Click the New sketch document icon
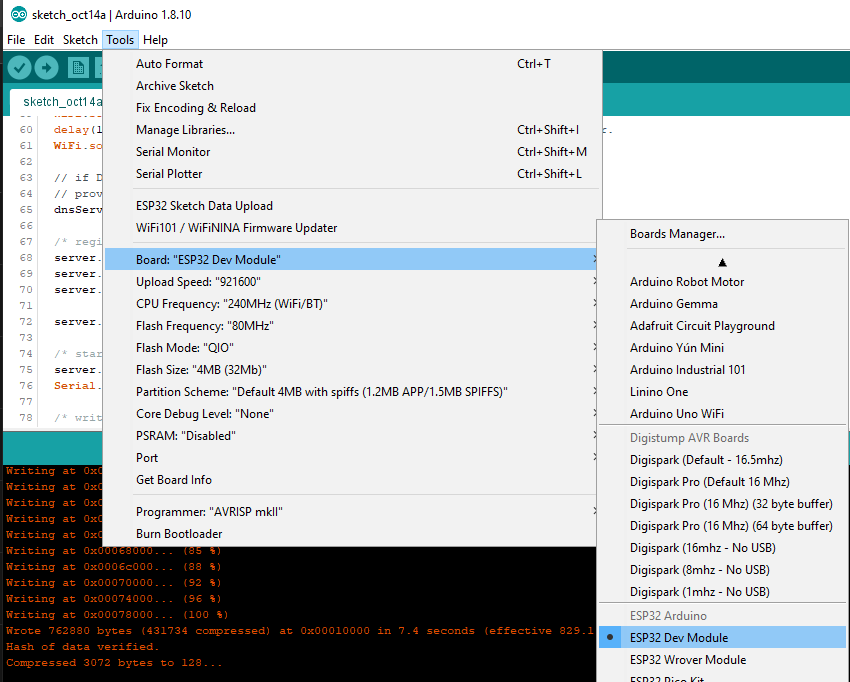This screenshot has width=850, height=682. coord(79,68)
